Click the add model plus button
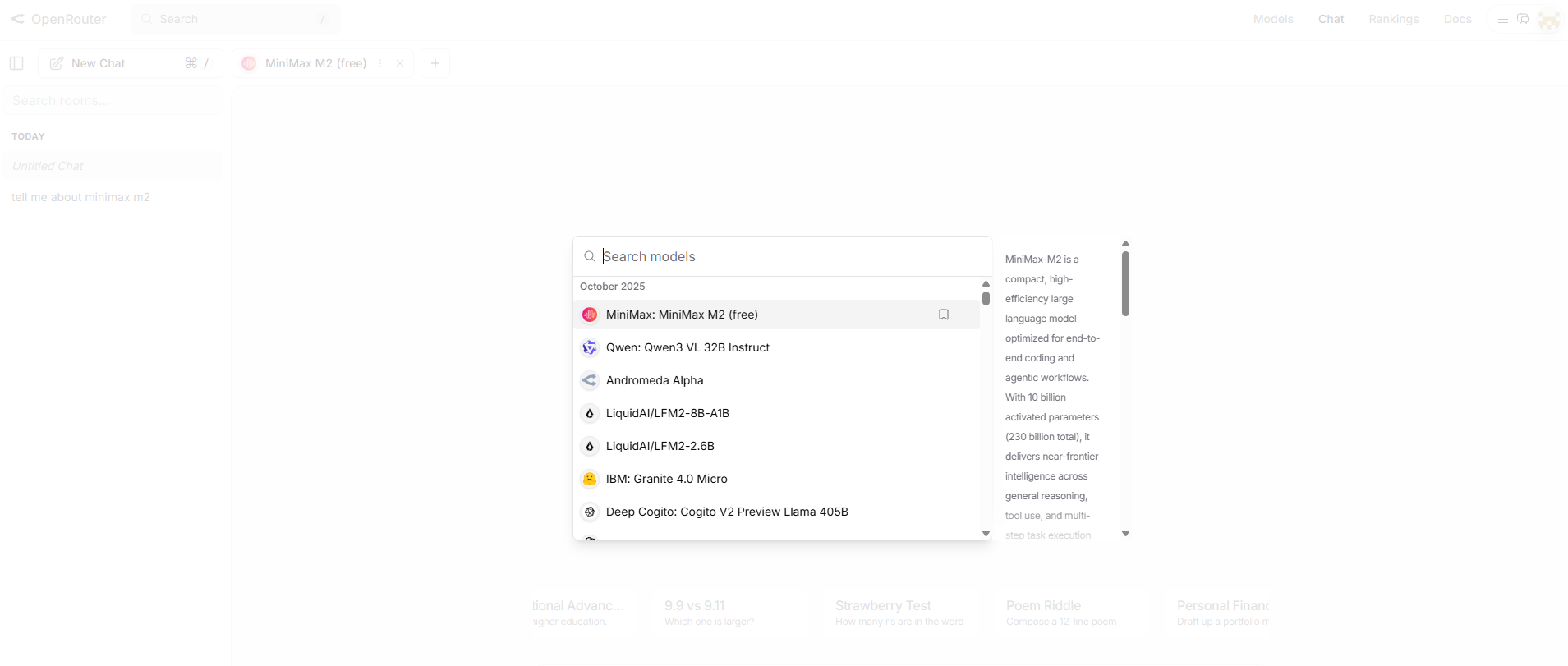Viewport: 1568px width, 666px height. 435,63
